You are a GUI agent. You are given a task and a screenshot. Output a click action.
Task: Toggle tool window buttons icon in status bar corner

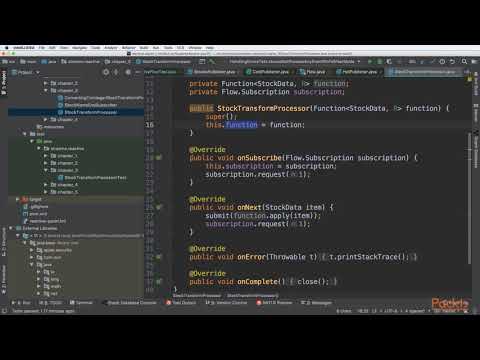click(4, 311)
